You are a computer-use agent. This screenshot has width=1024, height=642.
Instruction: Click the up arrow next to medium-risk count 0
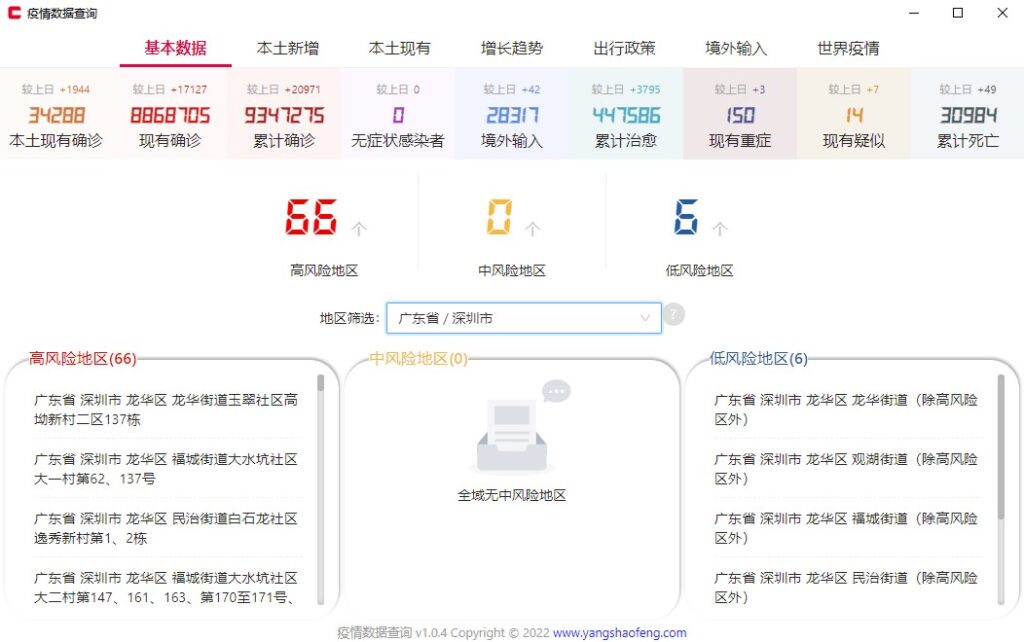click(532, 229)
